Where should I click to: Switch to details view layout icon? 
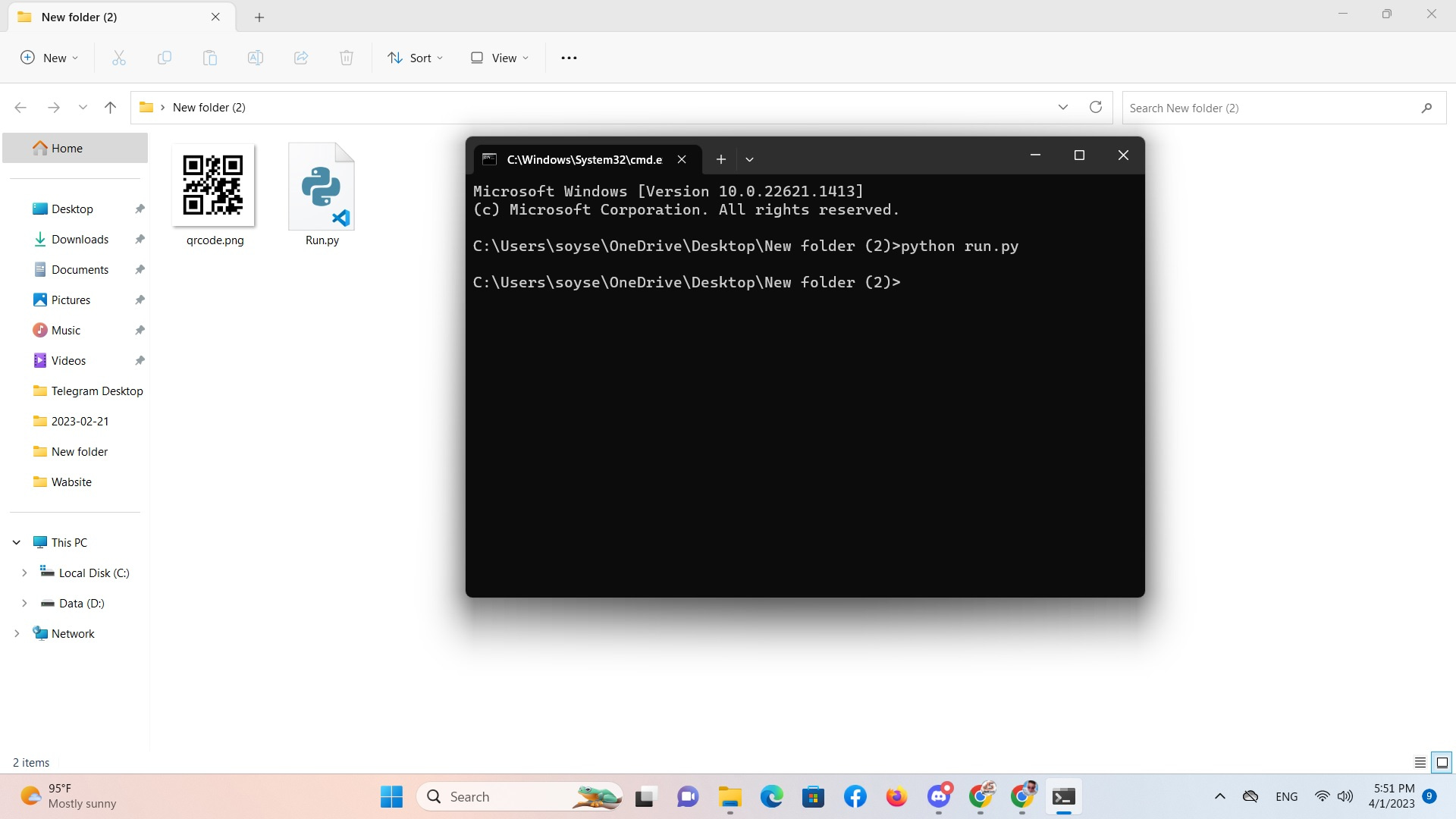point(1420,763)
